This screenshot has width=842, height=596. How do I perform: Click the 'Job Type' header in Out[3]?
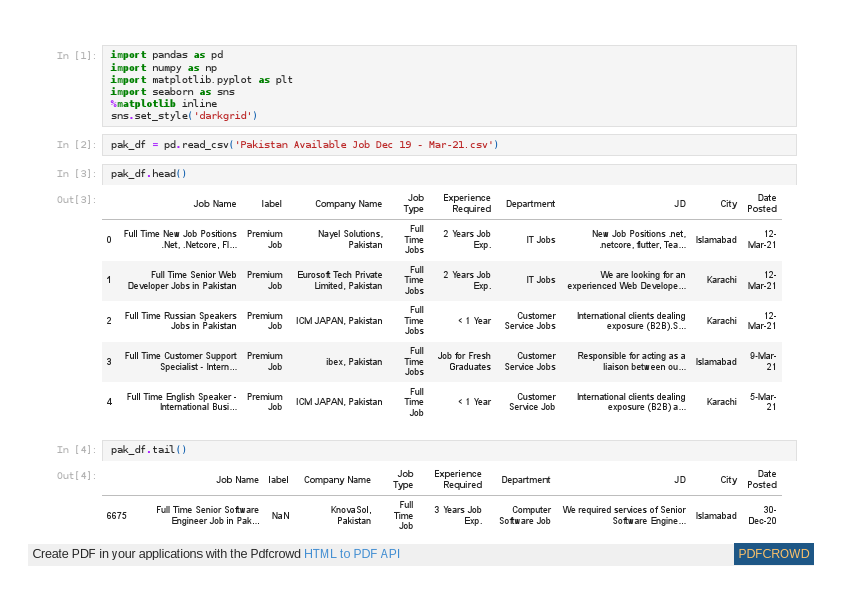(413, 203)
